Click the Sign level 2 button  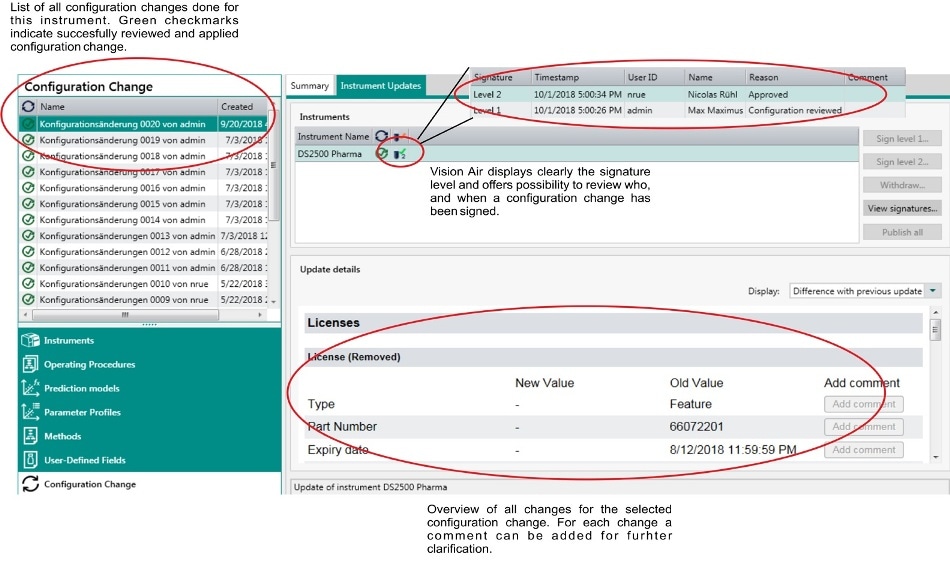(902, 162)
